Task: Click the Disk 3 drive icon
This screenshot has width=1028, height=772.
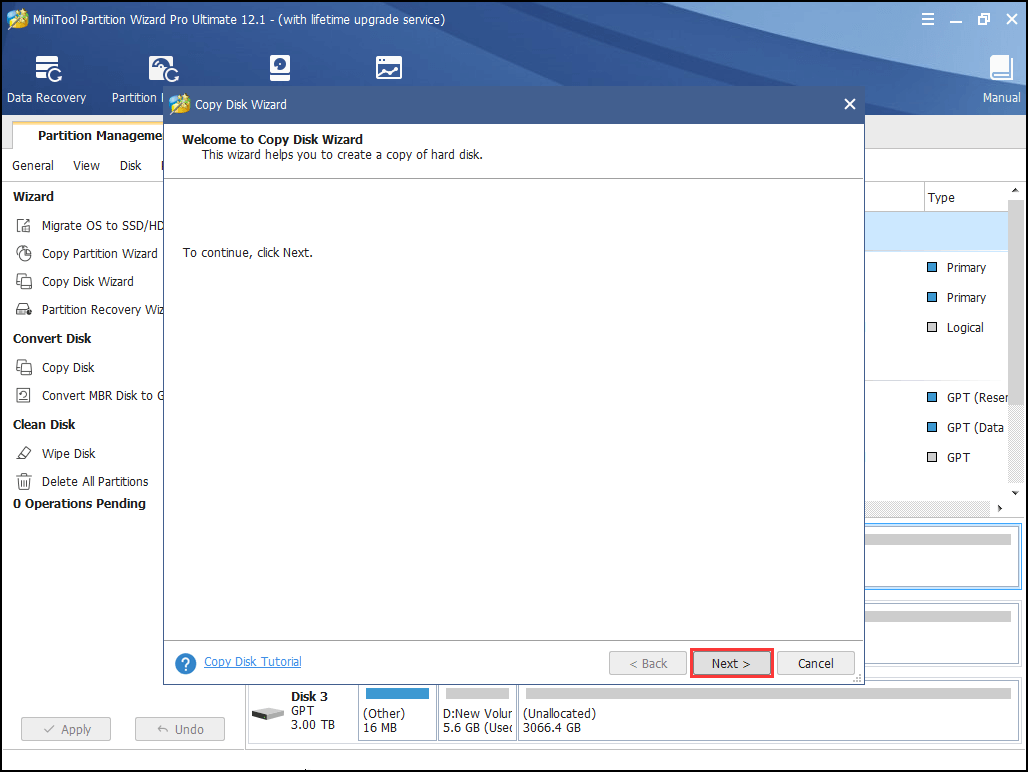Action: pyautogui.click(x=267, y=713)
